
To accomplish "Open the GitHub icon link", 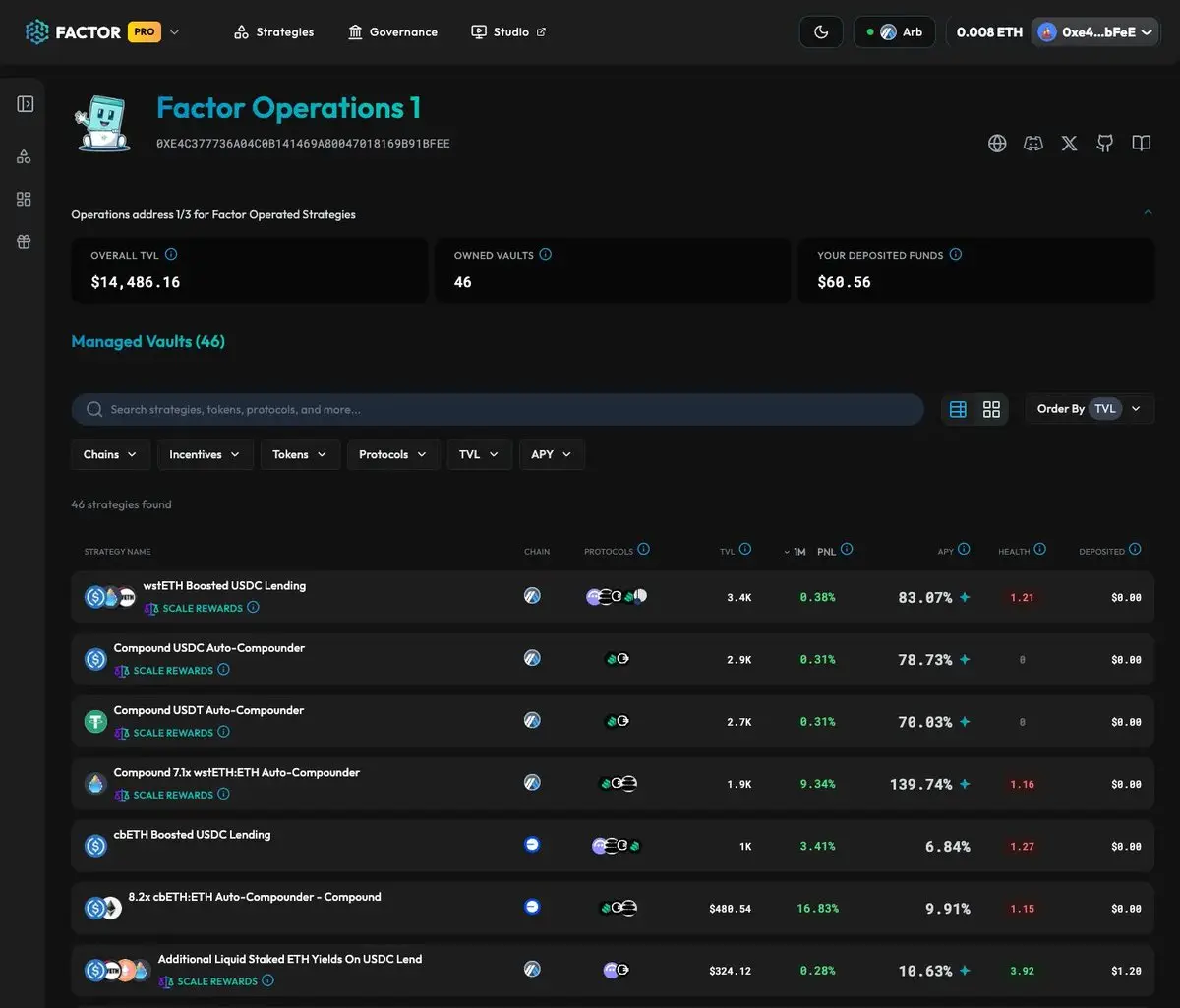I will [1105, 144].
